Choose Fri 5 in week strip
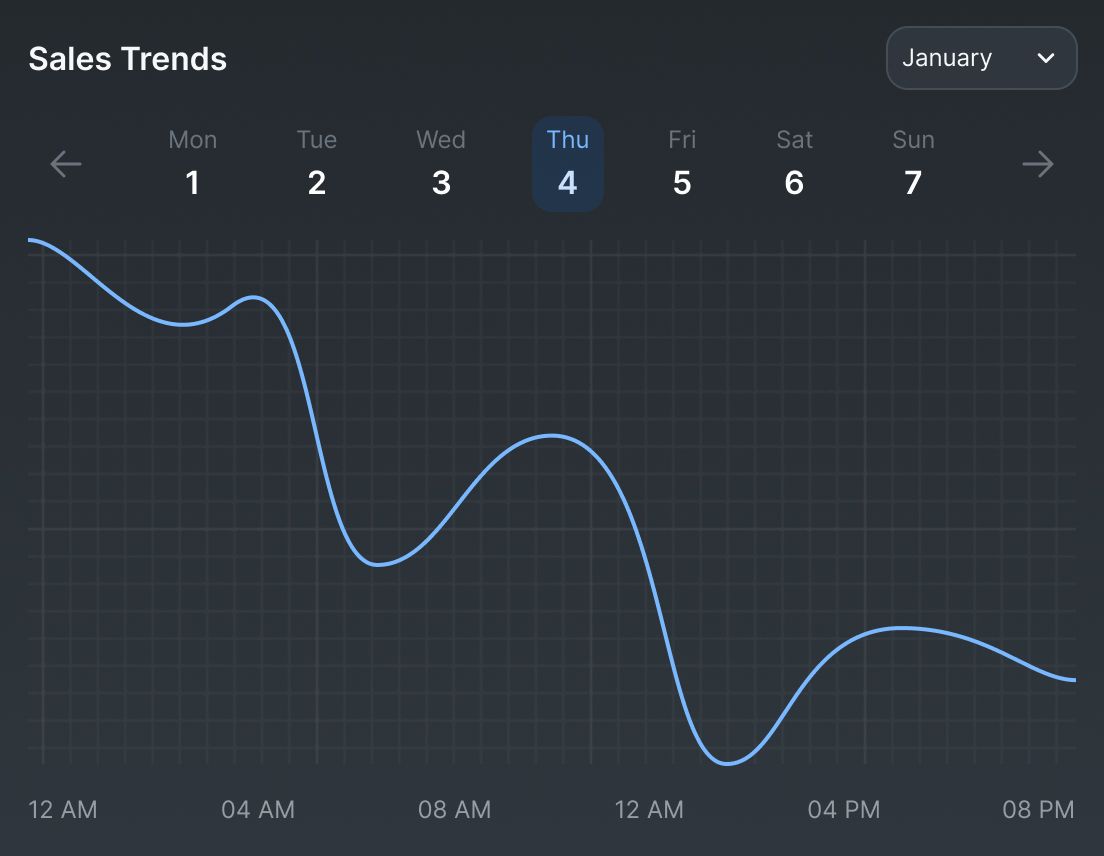Screen dimensions: 1104x856 coord(682,164)
